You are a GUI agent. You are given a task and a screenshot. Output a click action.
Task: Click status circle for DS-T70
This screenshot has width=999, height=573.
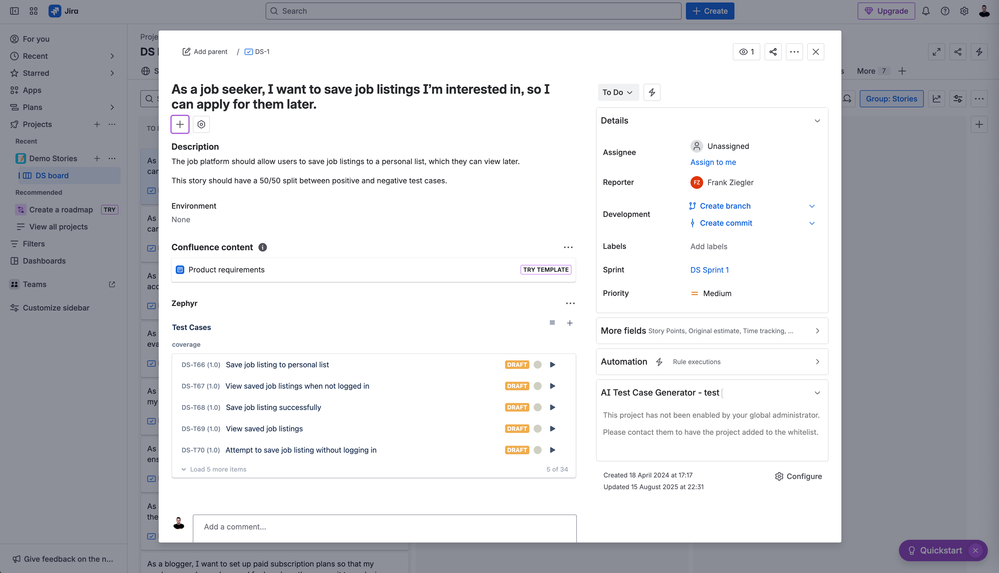click(x=537, y=450)
